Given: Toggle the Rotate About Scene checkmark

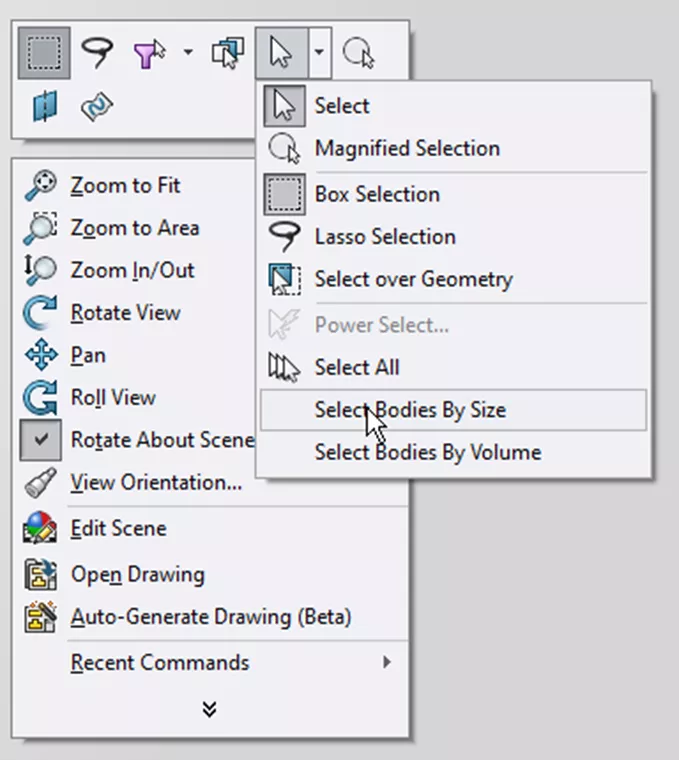Looking at the screenshot, I should point(41,440).
